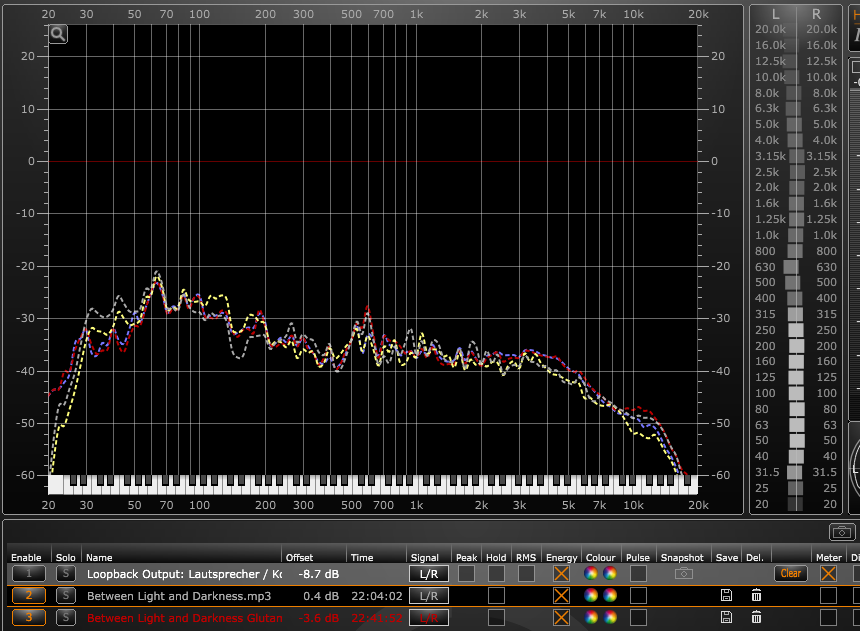This screenshot has width=860, height=631.
Task: Save the third red trace row
Action: [727, 618]
